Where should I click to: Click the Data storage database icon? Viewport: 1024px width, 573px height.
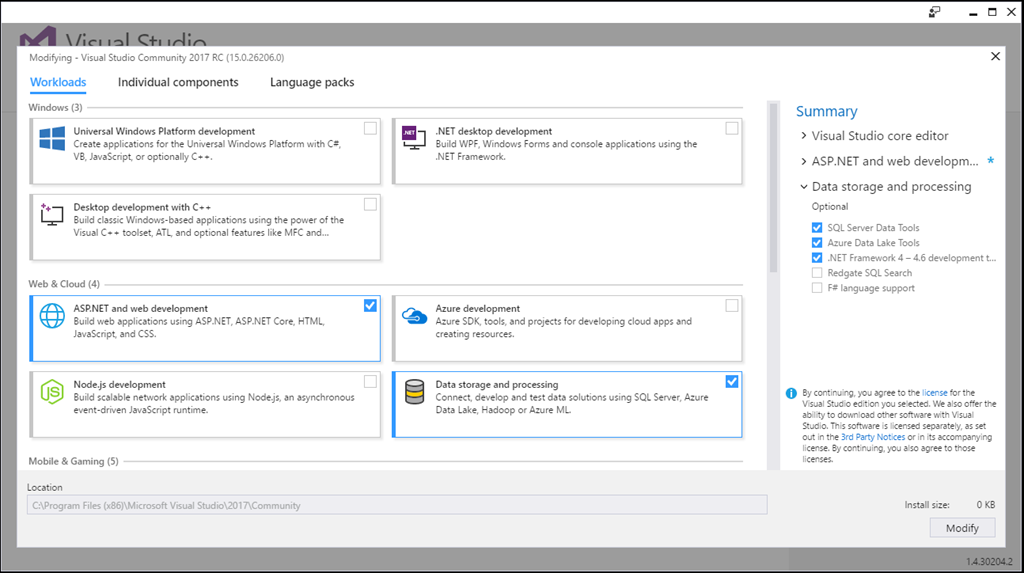[x=414, y=392]
